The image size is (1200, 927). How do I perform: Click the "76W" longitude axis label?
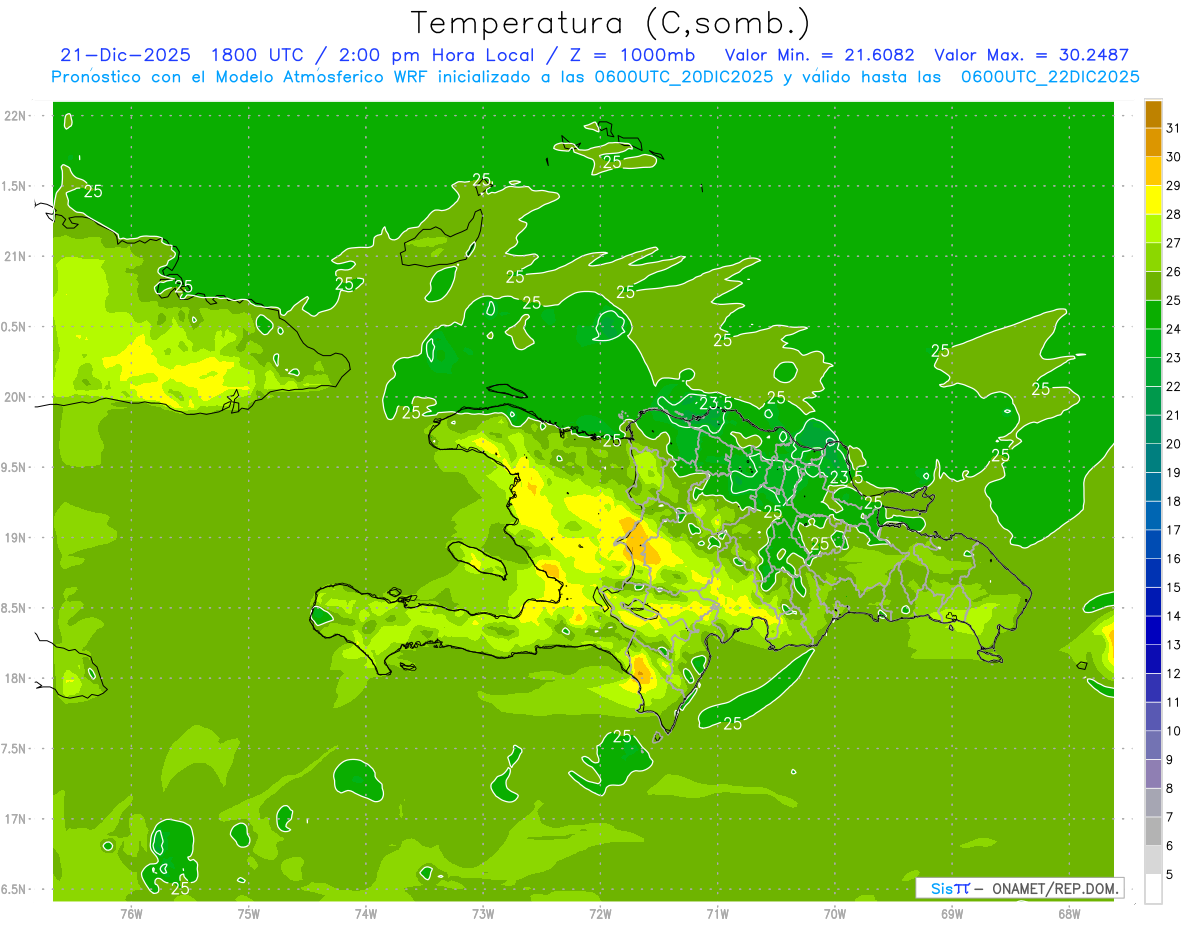(131, 913)
